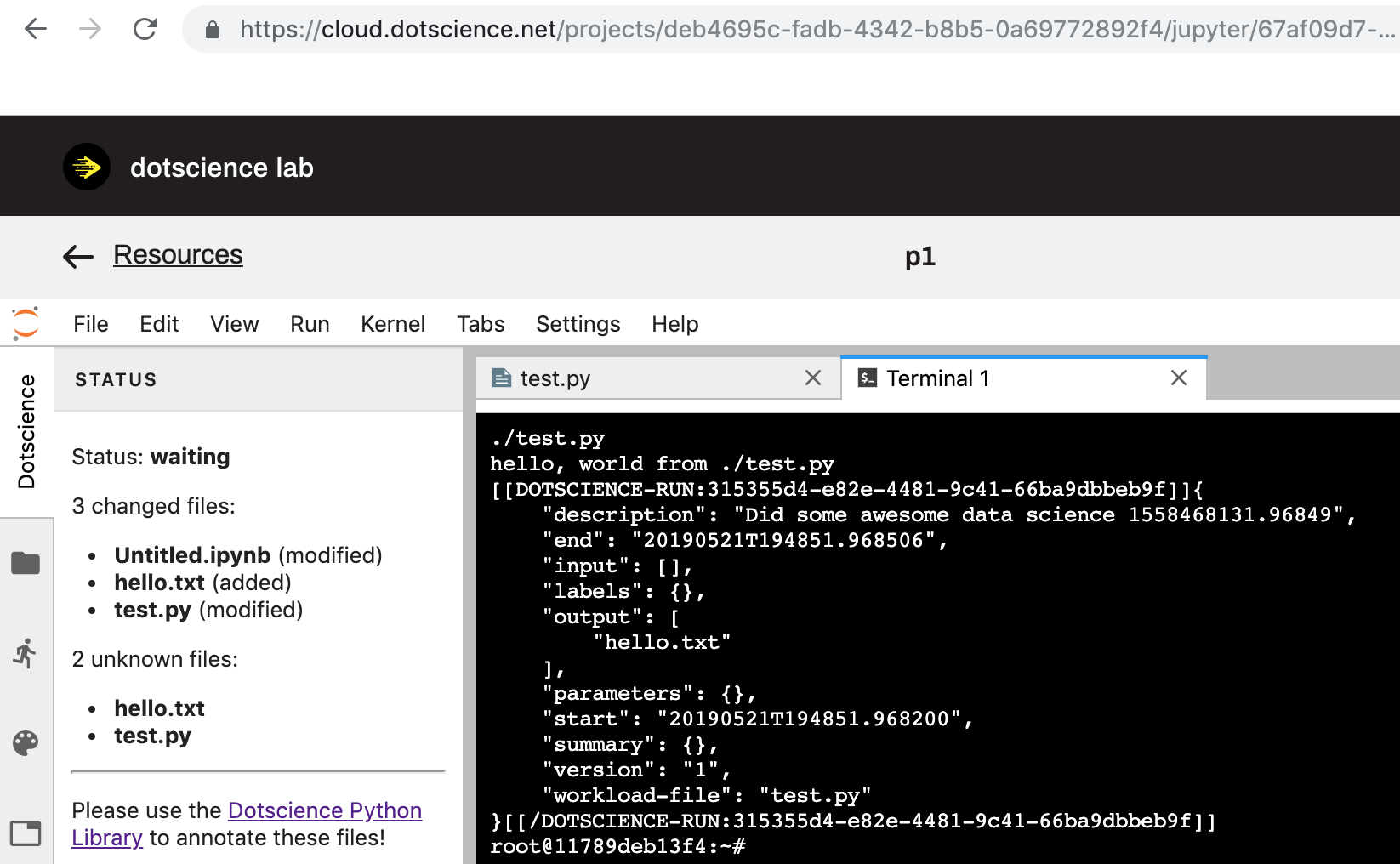Click hello.txt (added) in changed files

click(202, 583)
